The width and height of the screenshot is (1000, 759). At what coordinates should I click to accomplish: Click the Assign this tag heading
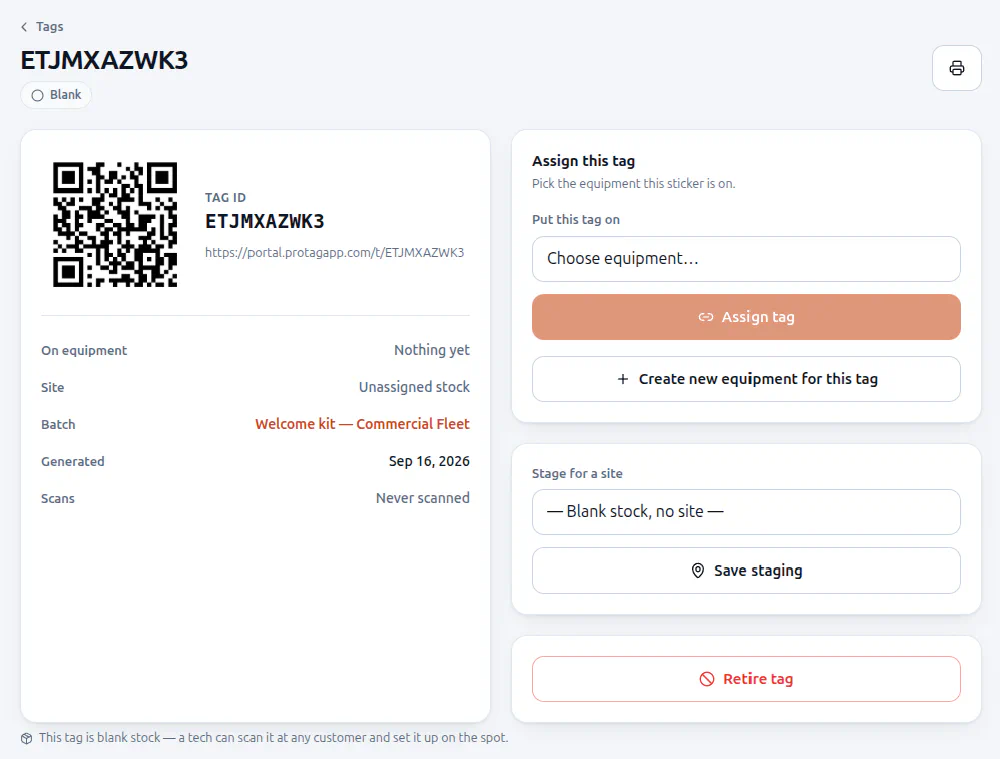[584, 161]
